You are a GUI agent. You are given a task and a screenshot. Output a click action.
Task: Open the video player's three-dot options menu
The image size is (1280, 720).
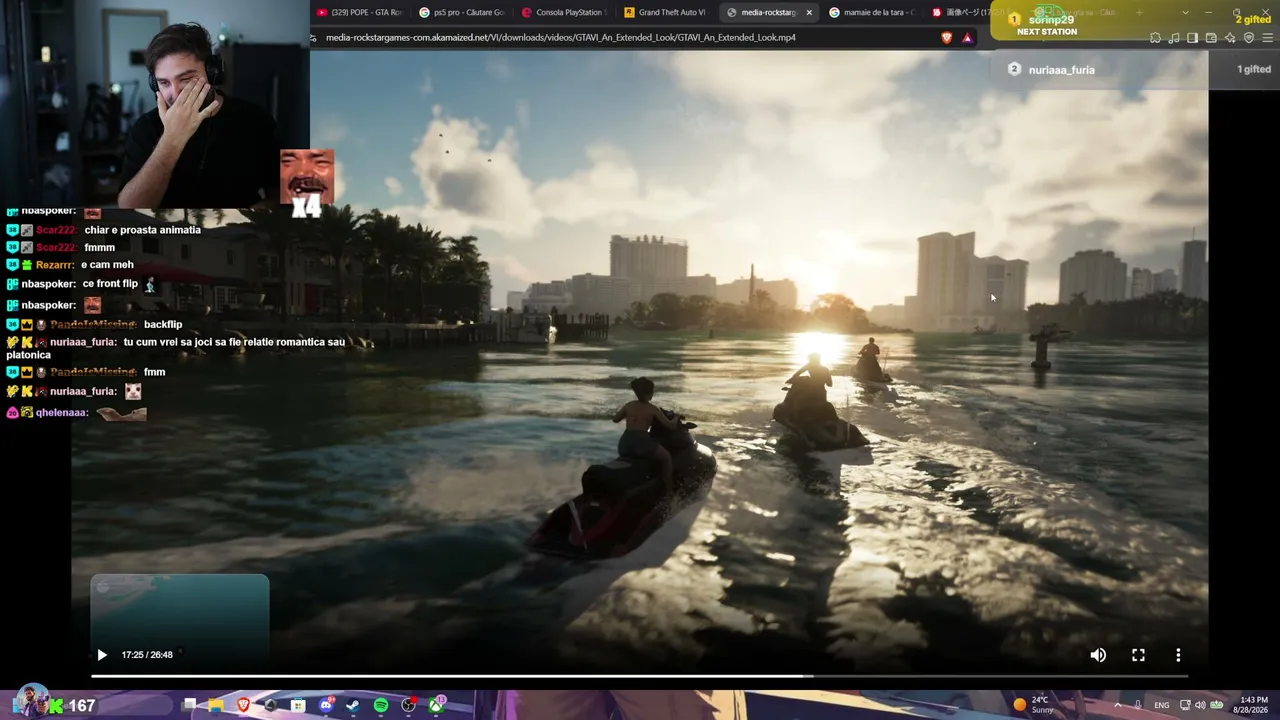click(x=1178, y=655)
